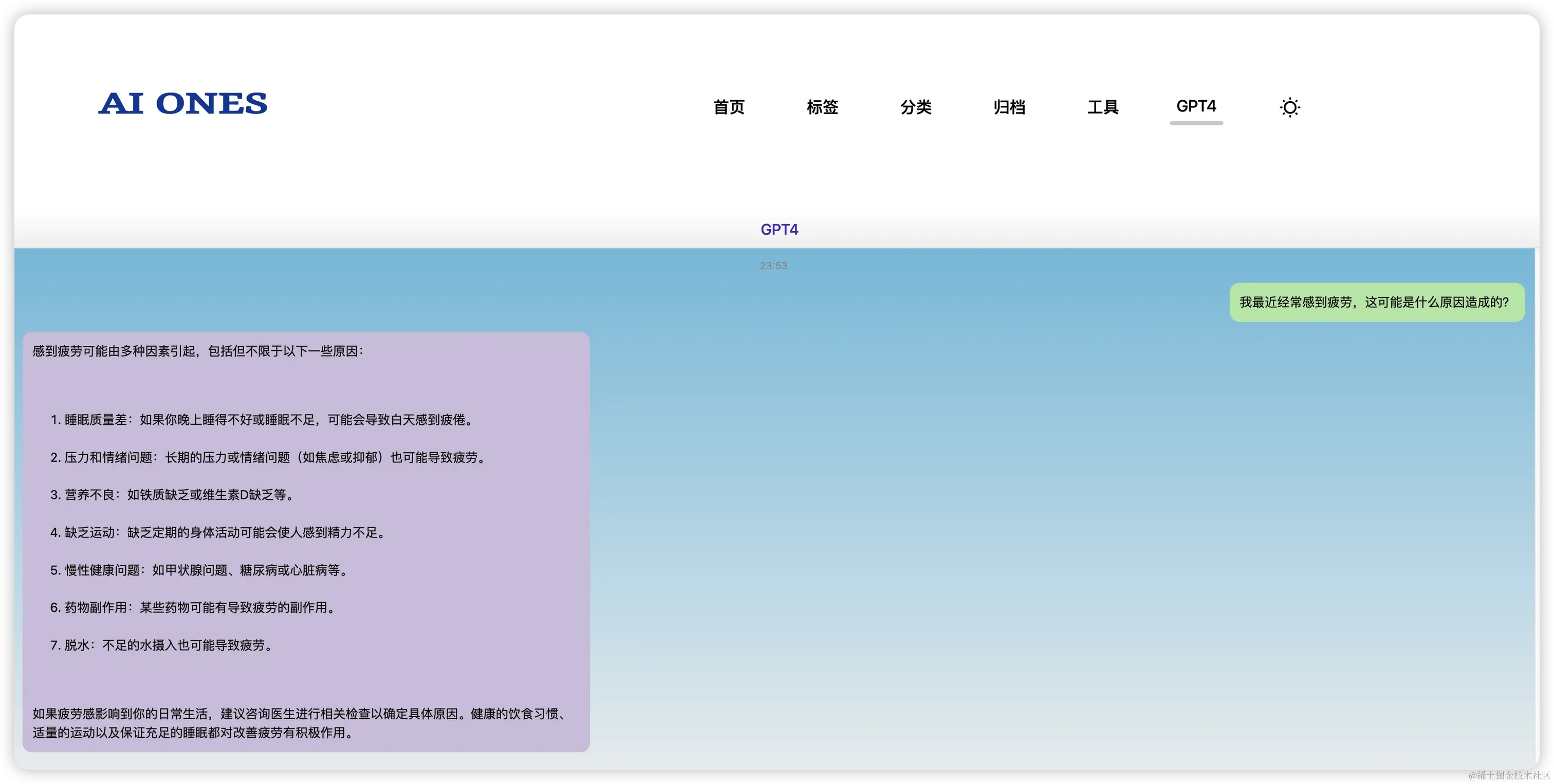
Task: Click list item 1 about 睡眠质量差
Action: [x=263, y=420]
